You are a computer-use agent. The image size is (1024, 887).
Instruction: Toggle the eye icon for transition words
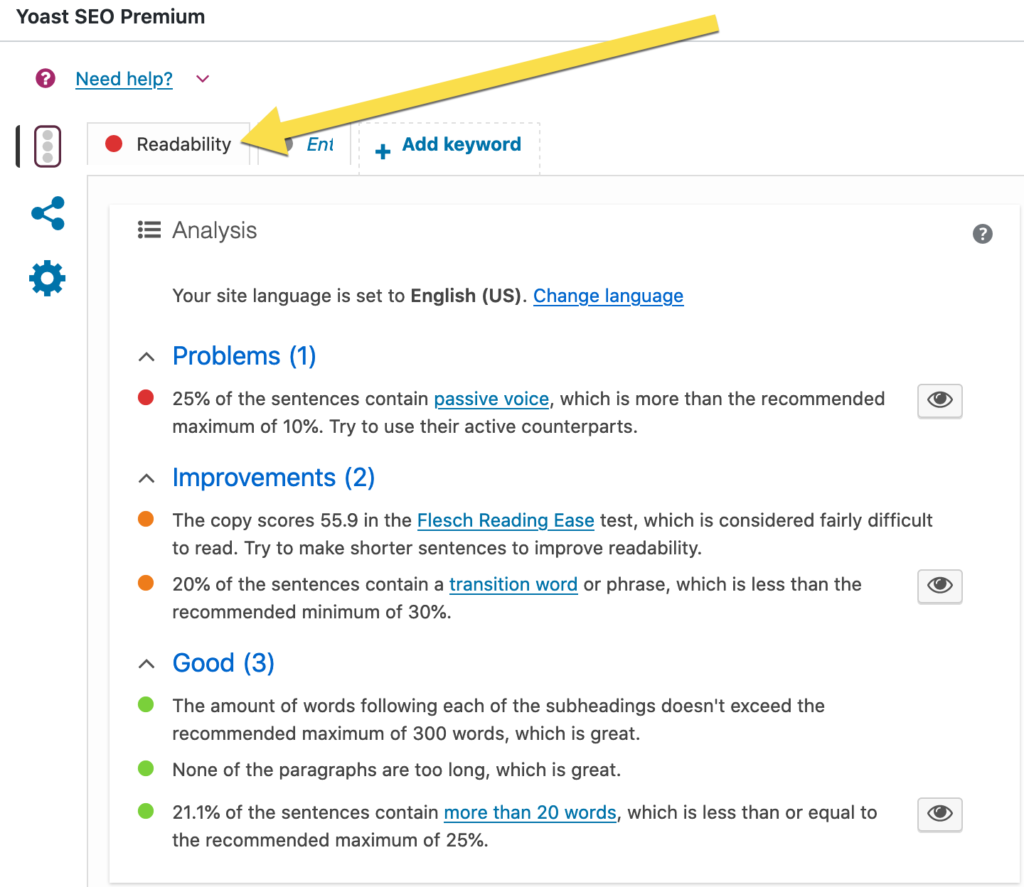pos(939,586)
